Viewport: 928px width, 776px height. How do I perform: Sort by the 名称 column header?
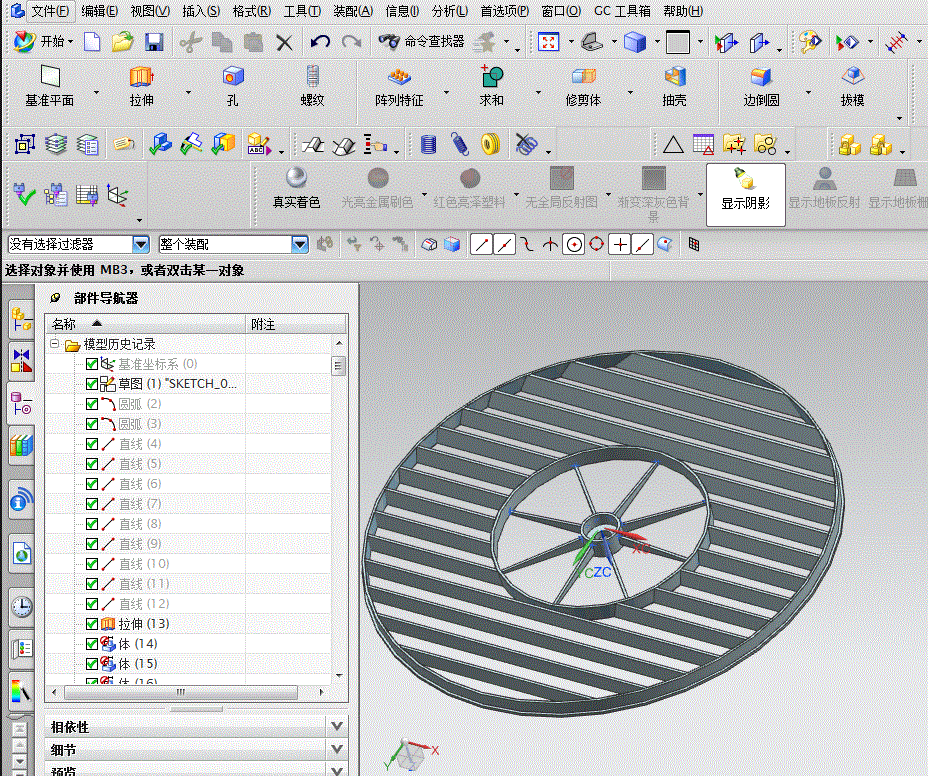point(145,324)
